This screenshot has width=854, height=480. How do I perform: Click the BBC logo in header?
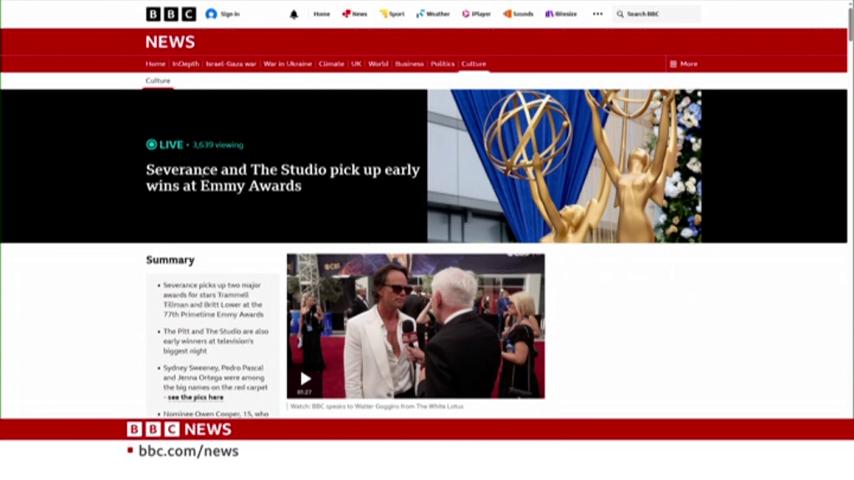coord(171,14)
